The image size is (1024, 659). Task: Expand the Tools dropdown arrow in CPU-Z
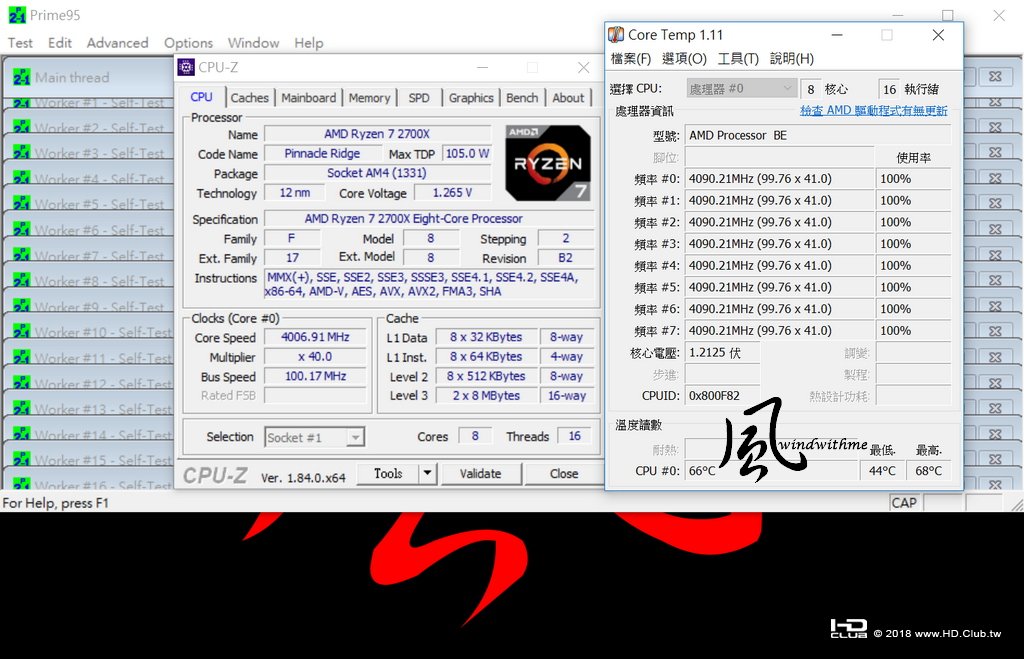[x=427, y=474]
